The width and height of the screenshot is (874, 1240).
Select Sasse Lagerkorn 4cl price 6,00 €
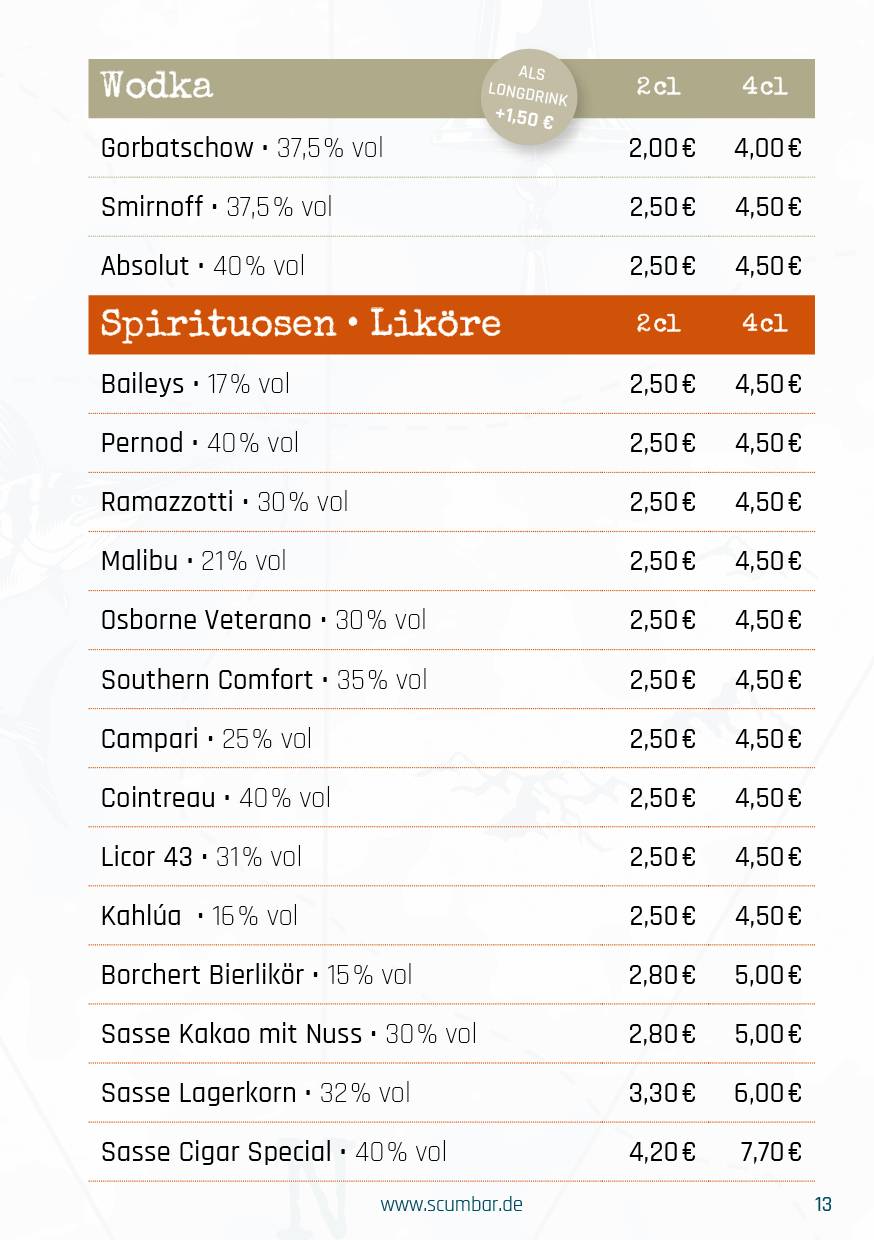click(x=768, y=1093)
